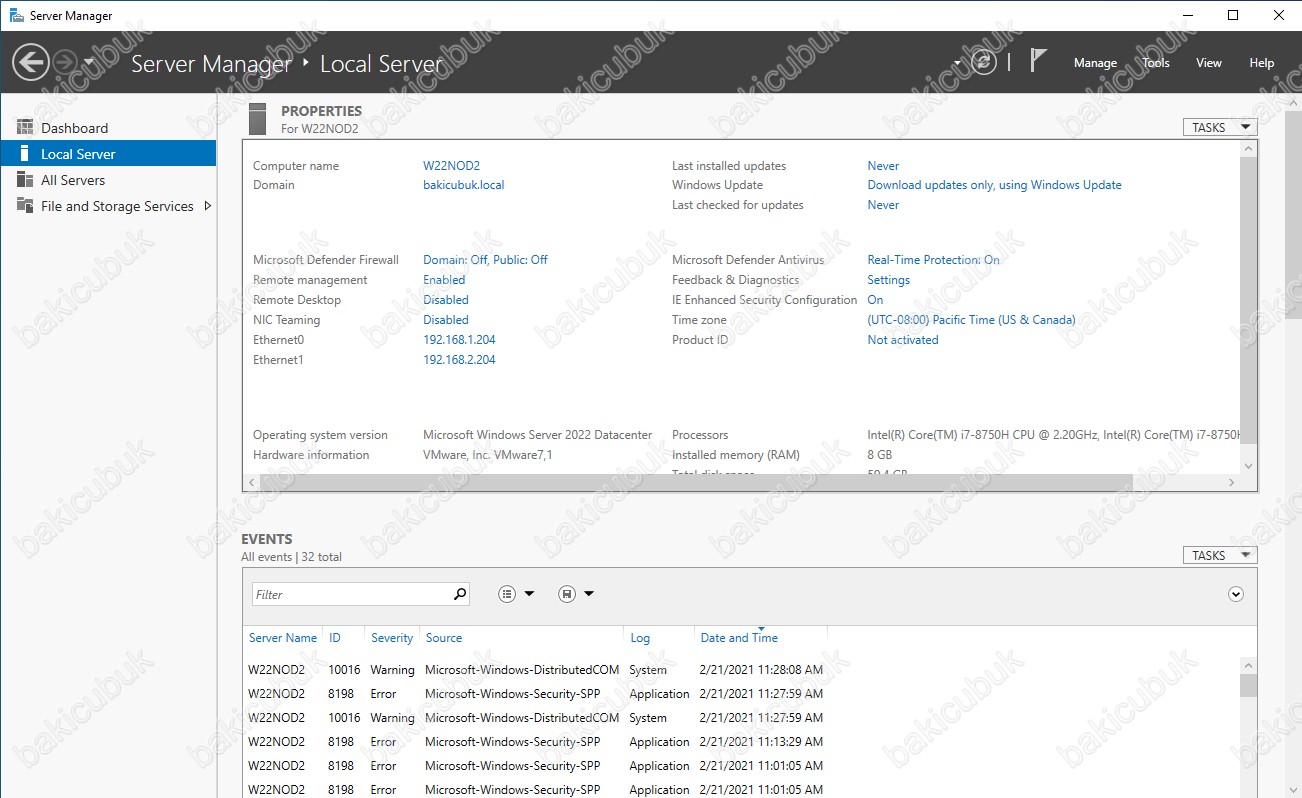
Task: Click Not activated Product ID link
Action: coord(902,340)
